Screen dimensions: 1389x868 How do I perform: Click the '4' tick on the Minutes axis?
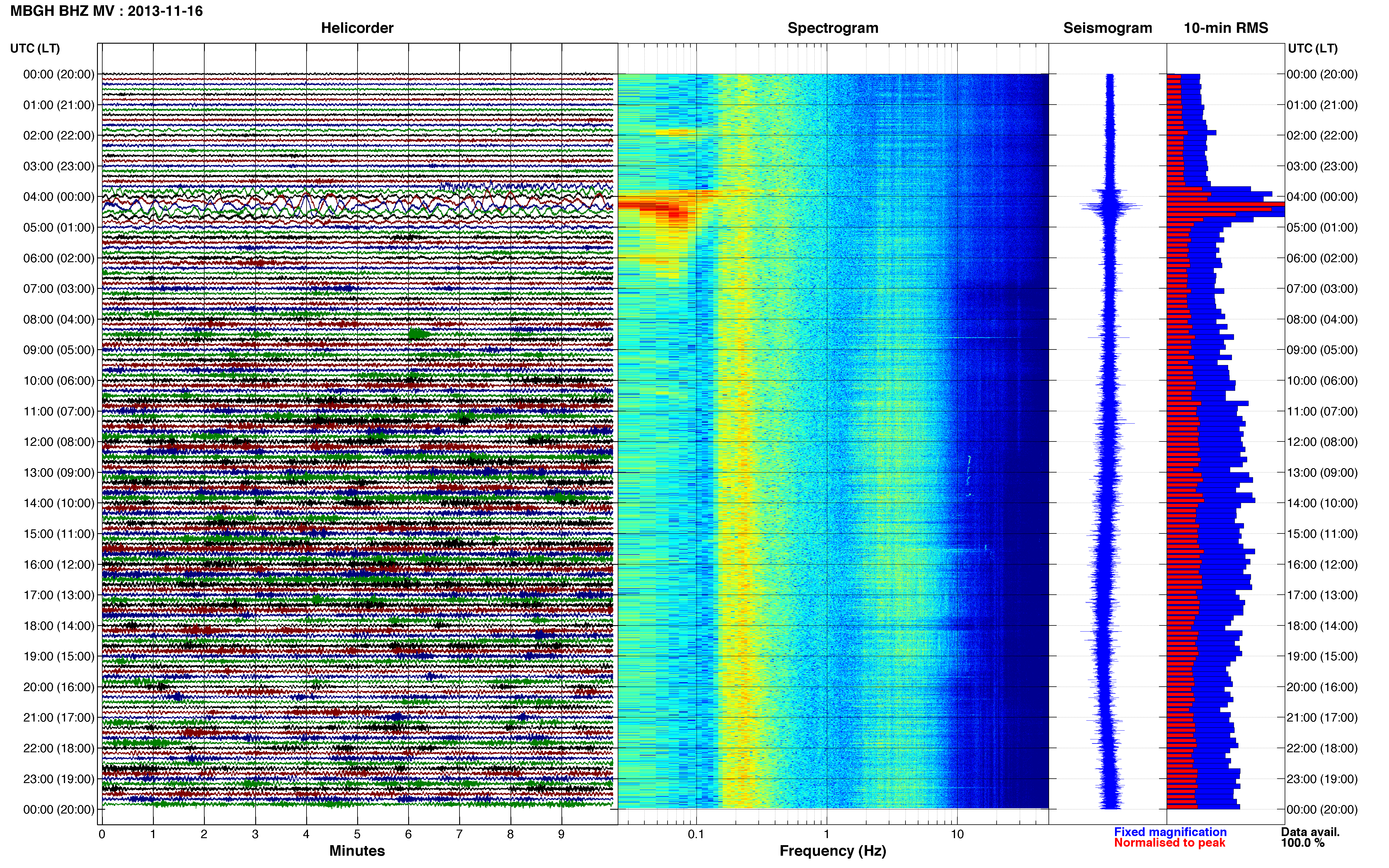(306, 835)
